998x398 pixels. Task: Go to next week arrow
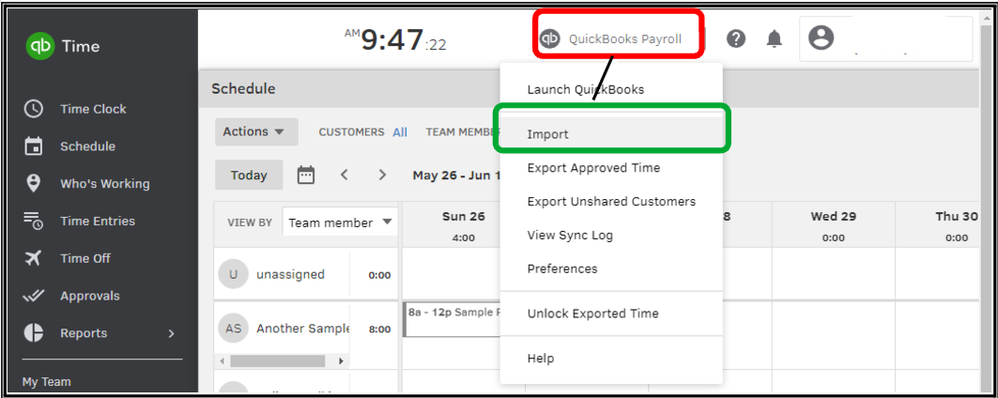pos(383,174)
